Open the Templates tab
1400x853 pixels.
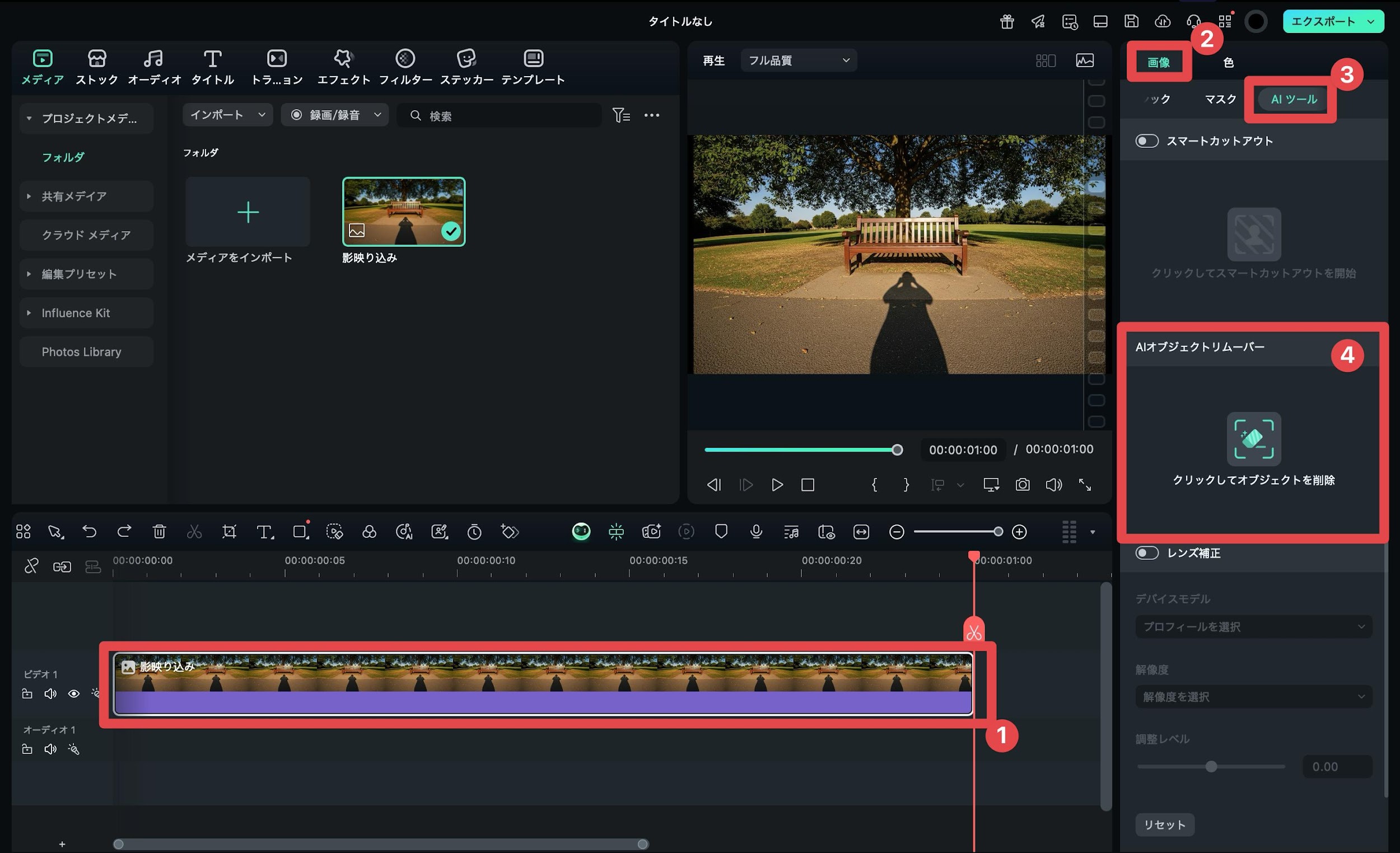(x=533, y=67)
